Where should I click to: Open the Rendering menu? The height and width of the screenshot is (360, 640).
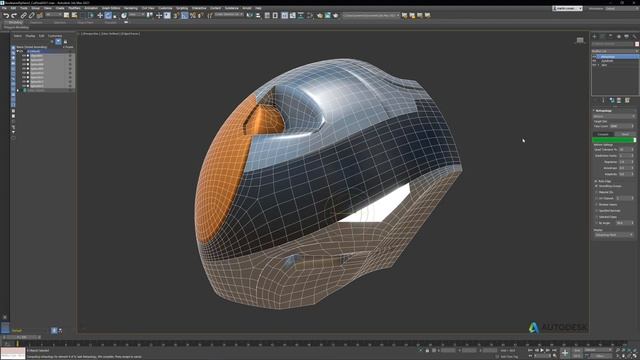pyautogui.click(x=130, y=8)
